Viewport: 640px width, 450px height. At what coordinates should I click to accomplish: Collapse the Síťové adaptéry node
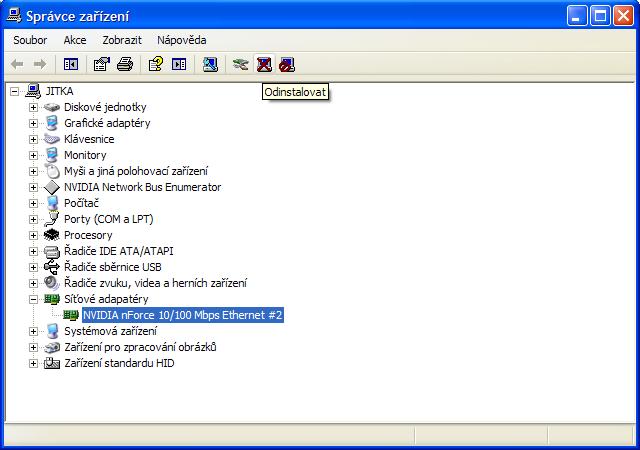tap(33, 299)
